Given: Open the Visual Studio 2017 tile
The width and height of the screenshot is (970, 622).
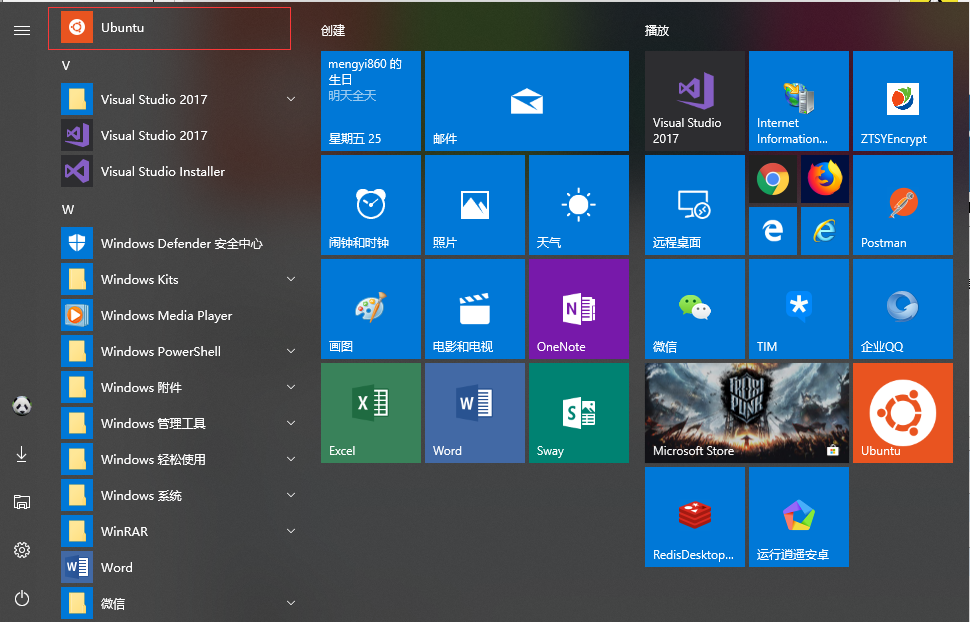Looking at the screenshot, I should point(695,101).
